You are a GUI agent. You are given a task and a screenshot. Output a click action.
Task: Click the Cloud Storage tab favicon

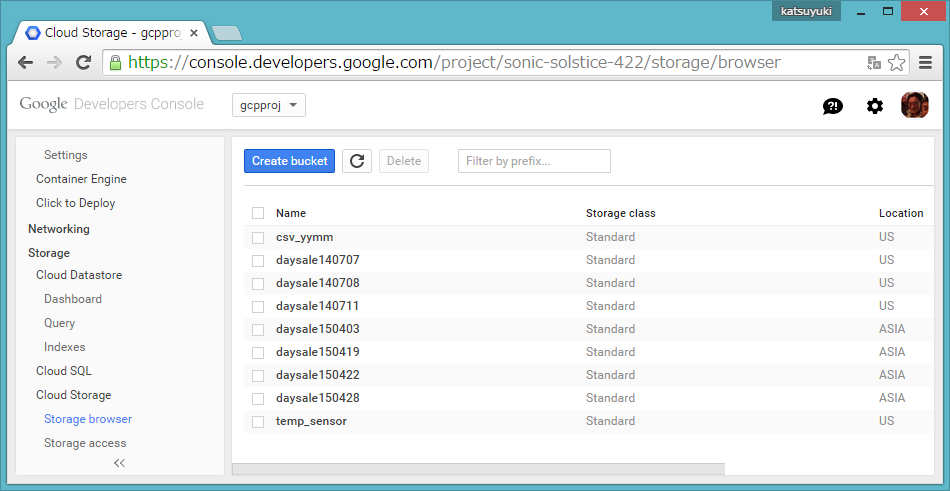pos(33,33)
